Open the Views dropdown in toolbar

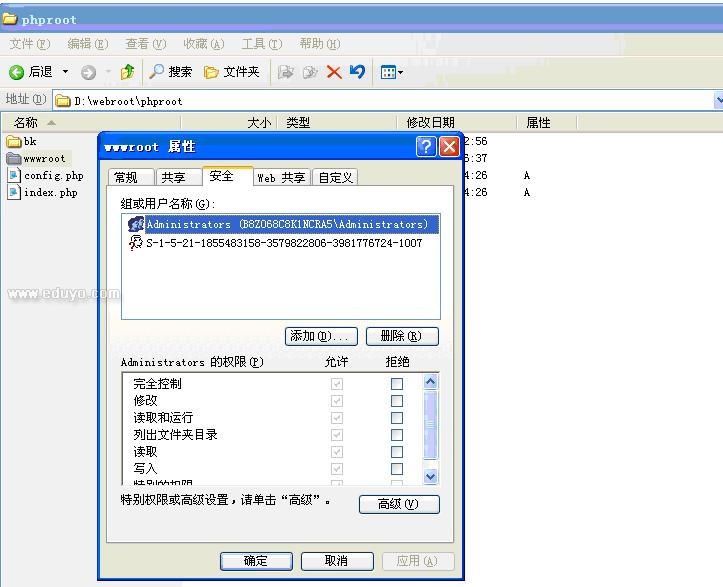point(392,72)
